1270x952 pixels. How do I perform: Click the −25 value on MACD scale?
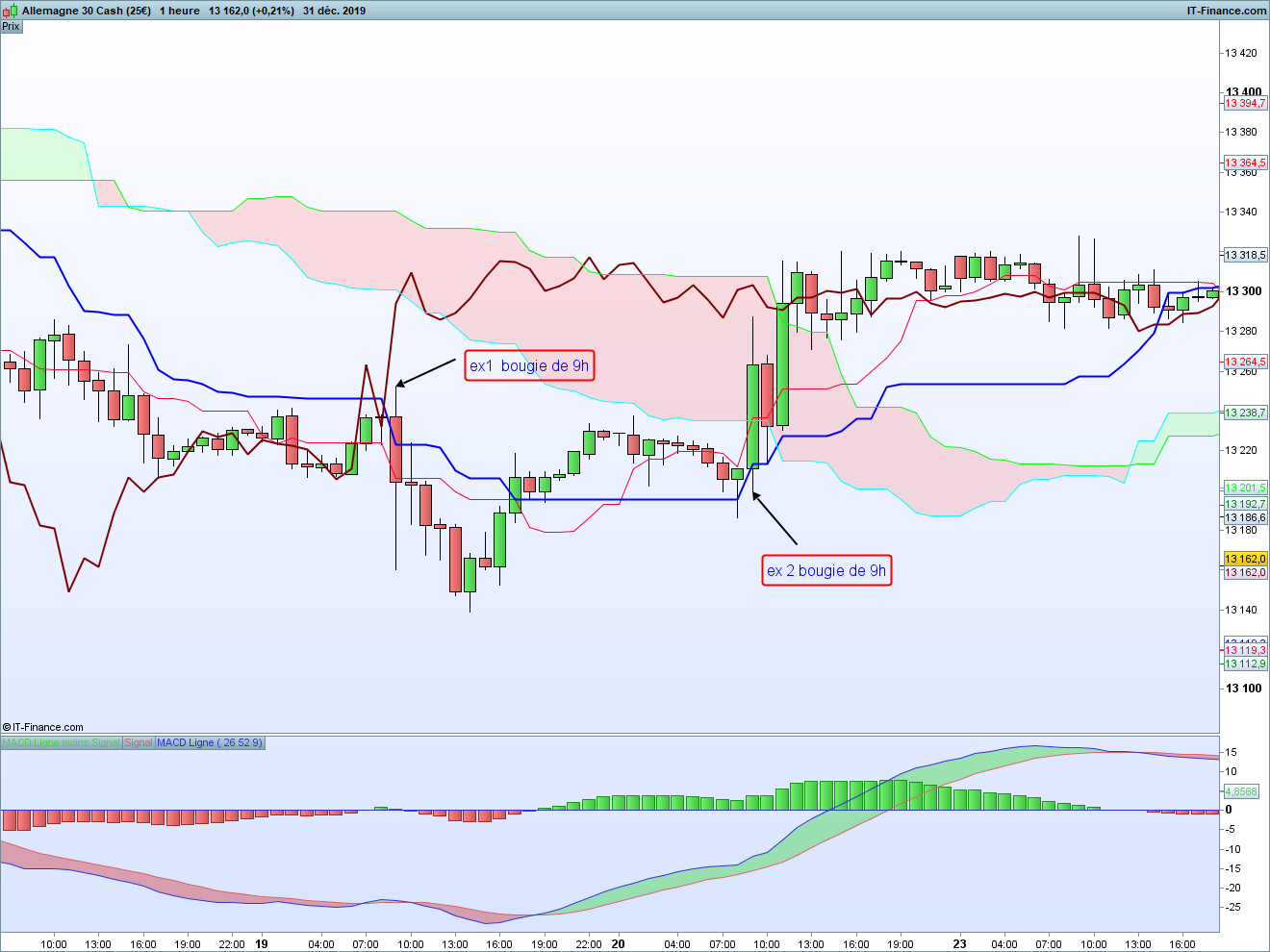(1232, 907)
